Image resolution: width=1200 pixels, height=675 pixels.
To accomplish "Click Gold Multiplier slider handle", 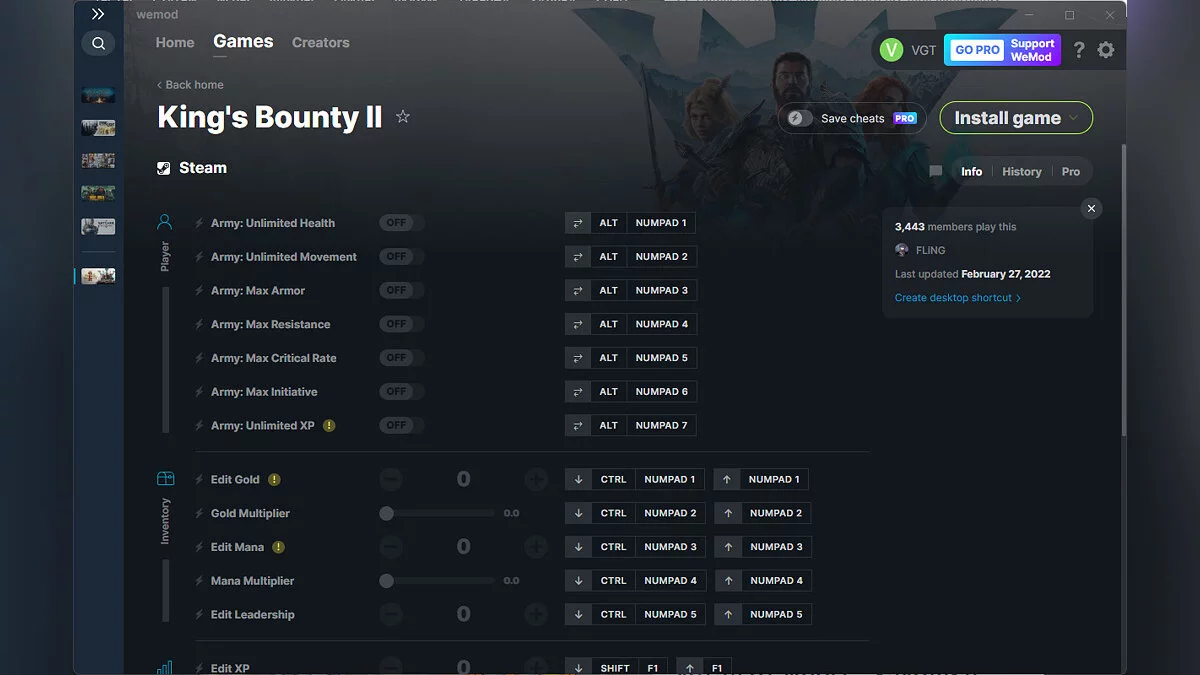I will coord(387,513).
